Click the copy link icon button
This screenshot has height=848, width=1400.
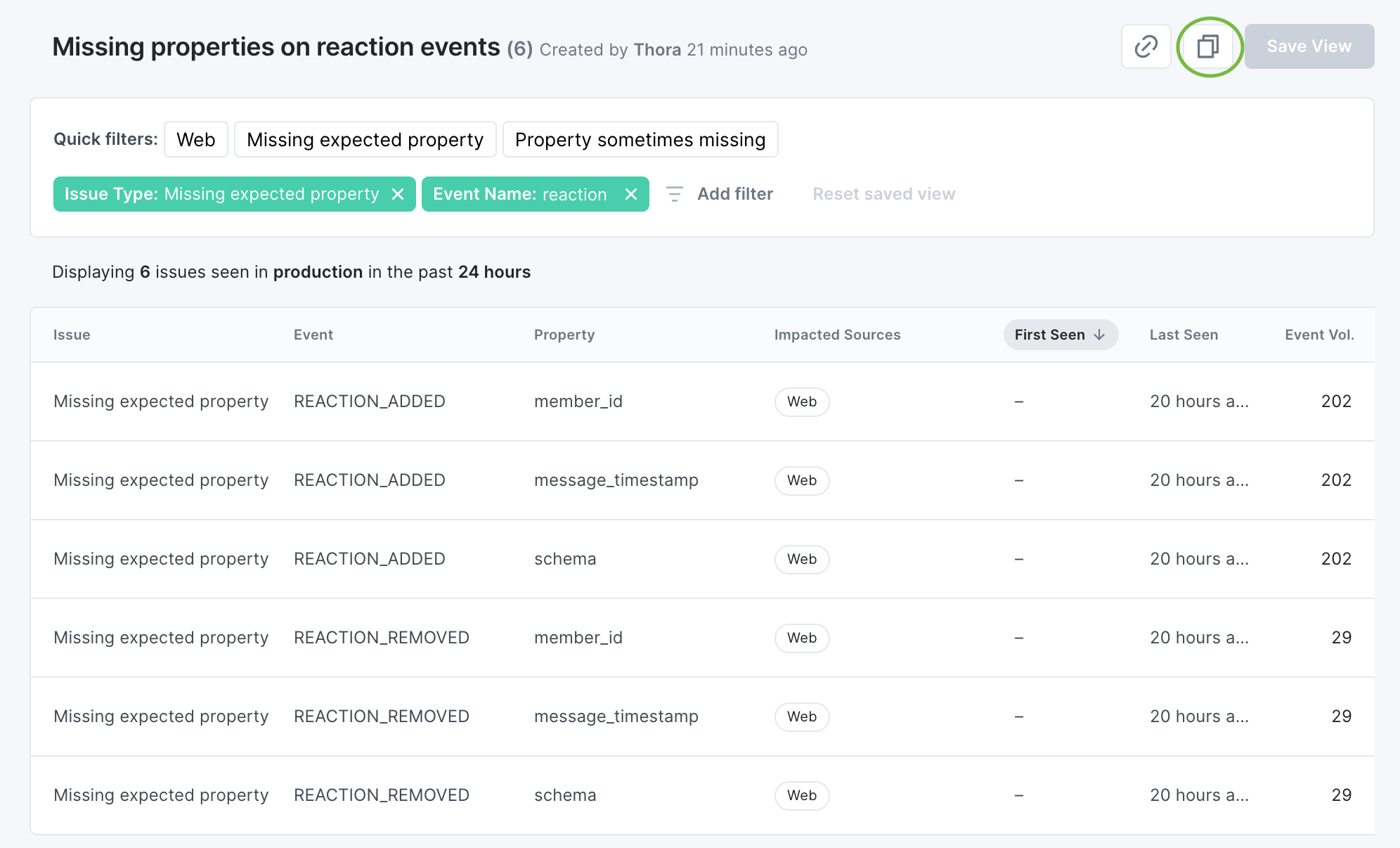coord(1146,46)
